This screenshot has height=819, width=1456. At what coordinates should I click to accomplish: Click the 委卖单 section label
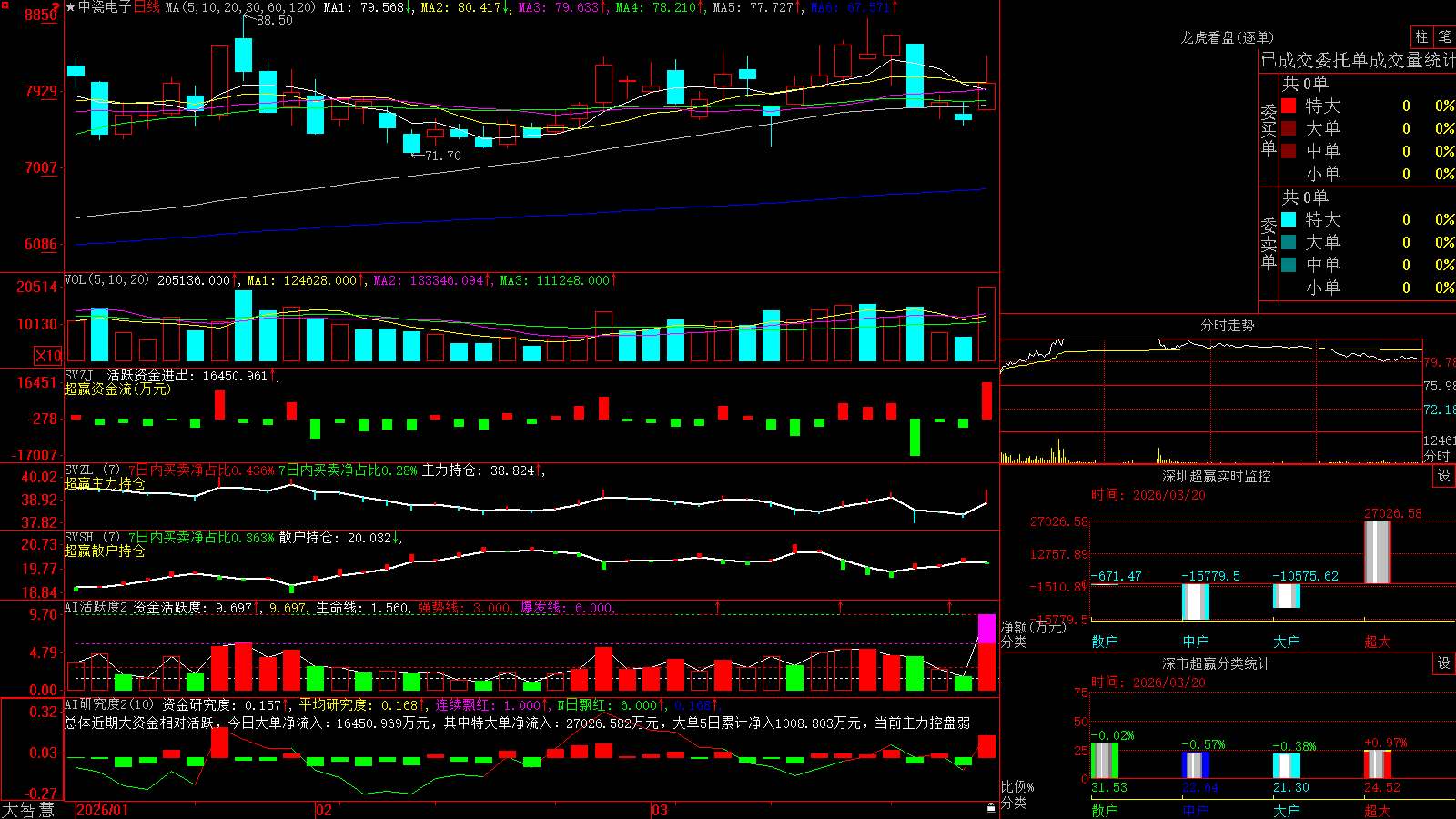pos(1269,243)
